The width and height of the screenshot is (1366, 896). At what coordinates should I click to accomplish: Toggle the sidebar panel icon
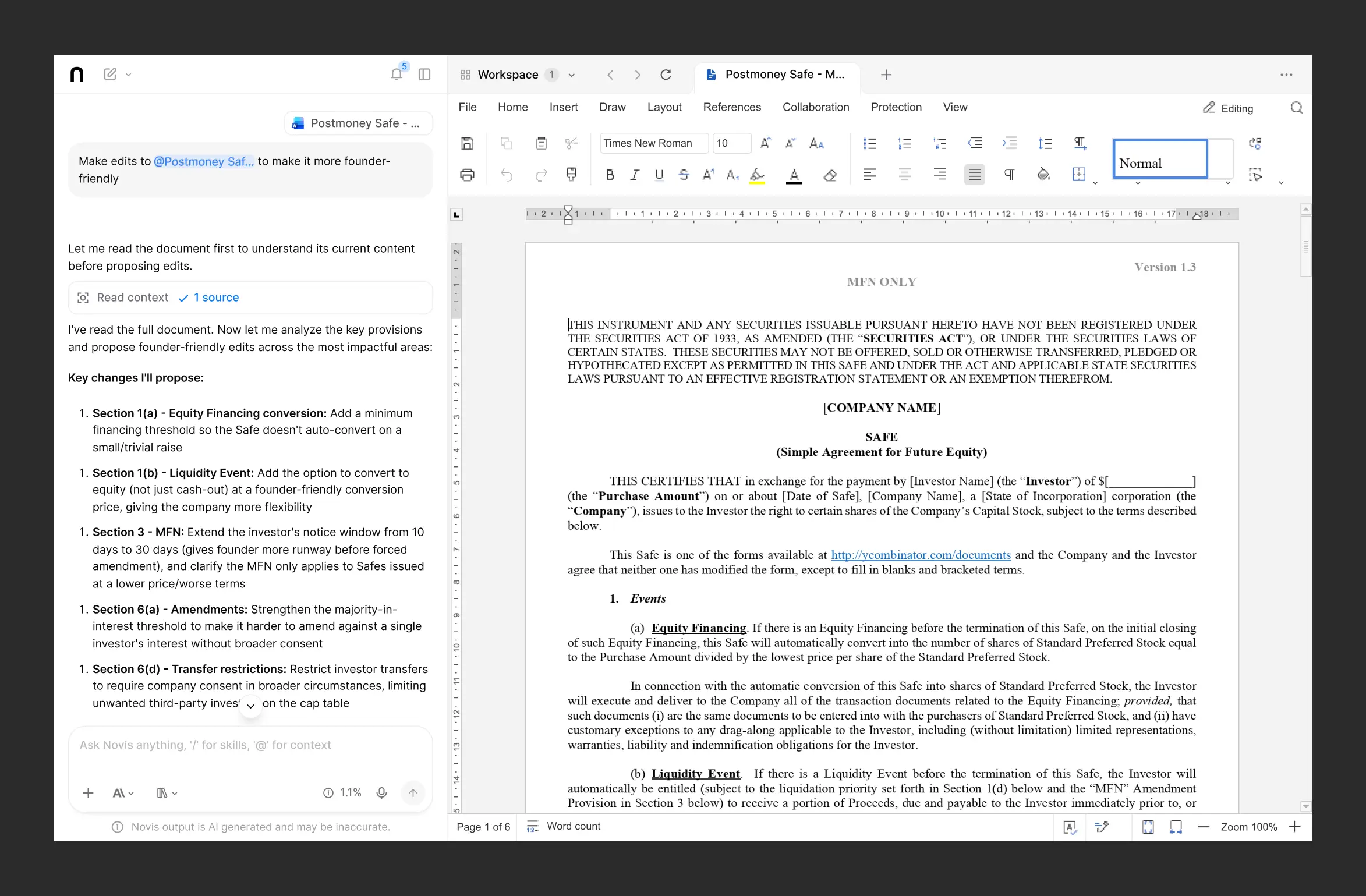coord(424,74)
